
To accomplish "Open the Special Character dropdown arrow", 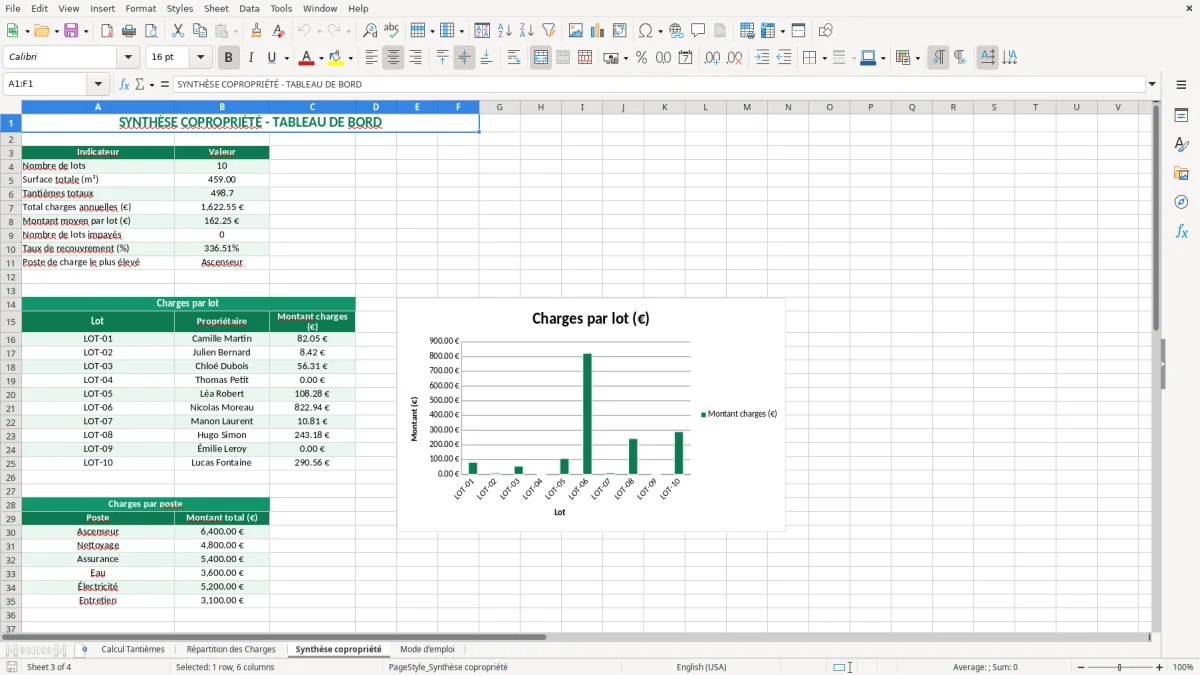I will click(659, 31).
